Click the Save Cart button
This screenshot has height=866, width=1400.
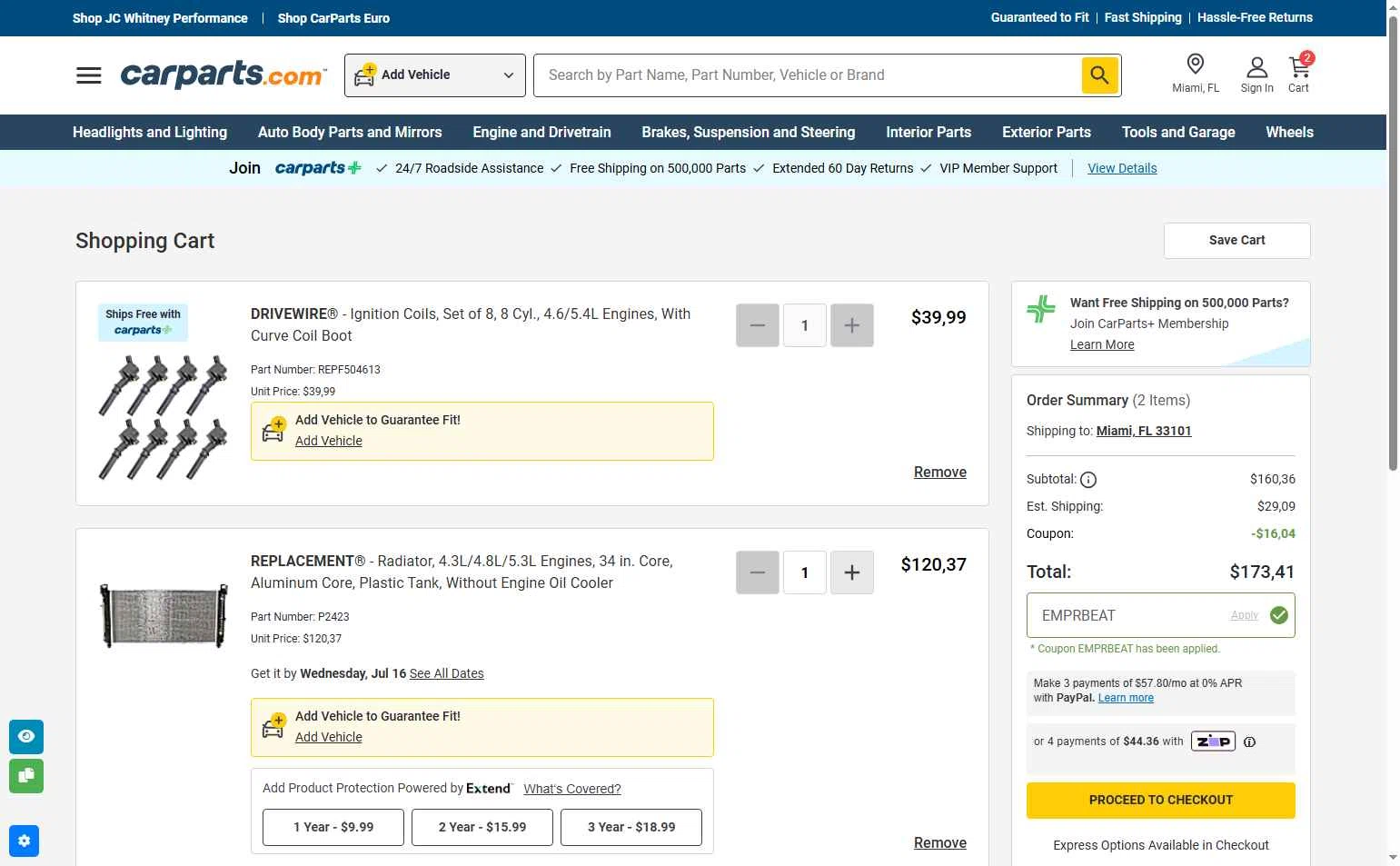point(1236,241)
